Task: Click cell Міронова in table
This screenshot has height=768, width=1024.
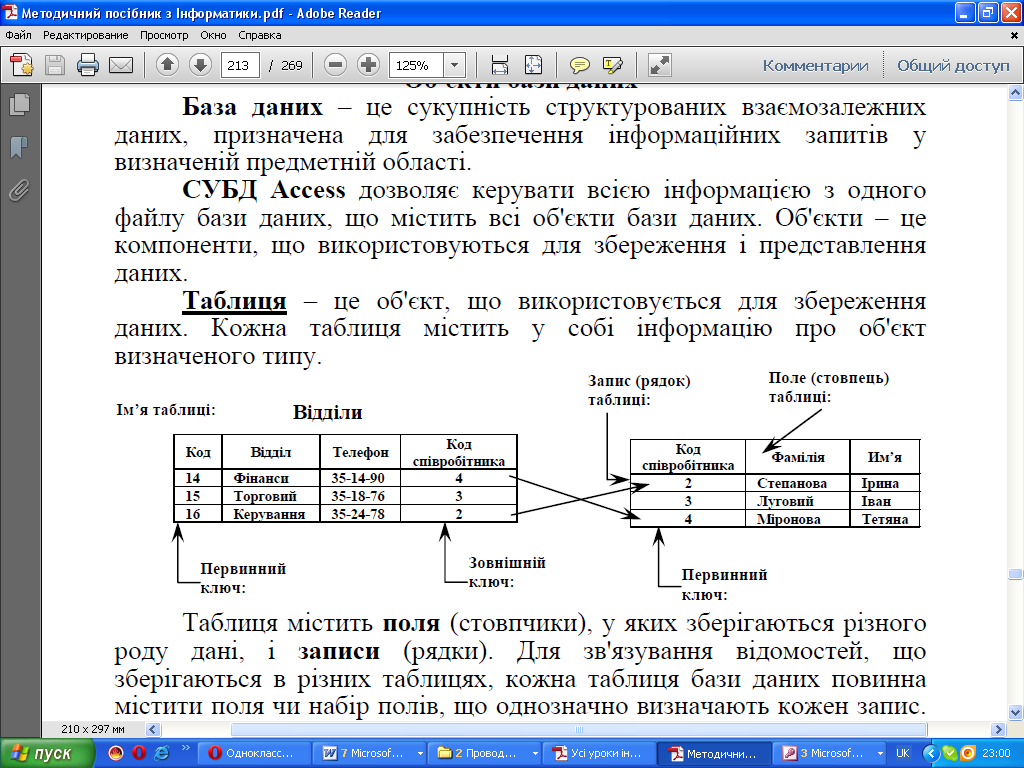Action: 788,519
